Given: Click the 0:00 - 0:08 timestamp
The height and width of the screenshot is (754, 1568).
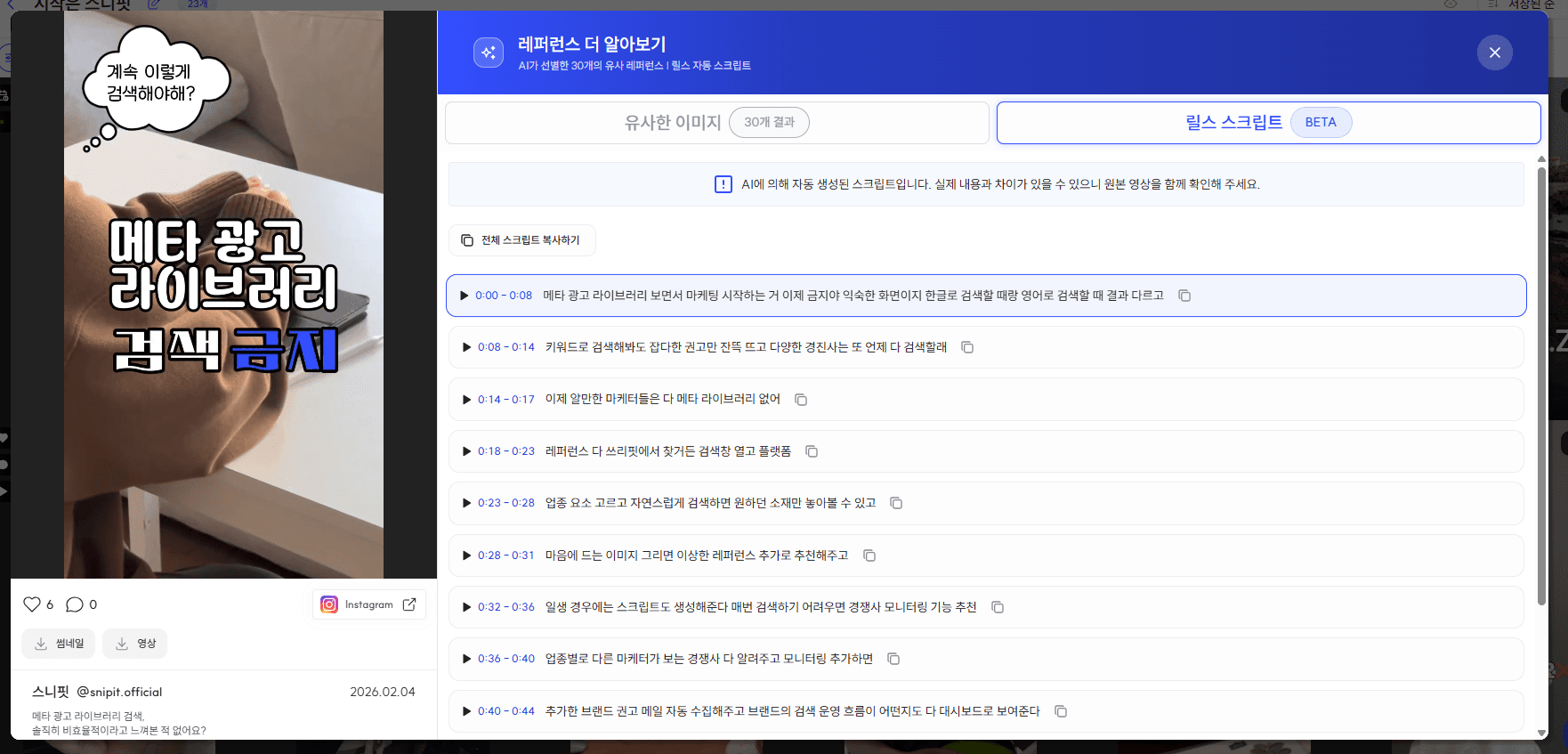Looking at the screenshot, I should point(504,296).
